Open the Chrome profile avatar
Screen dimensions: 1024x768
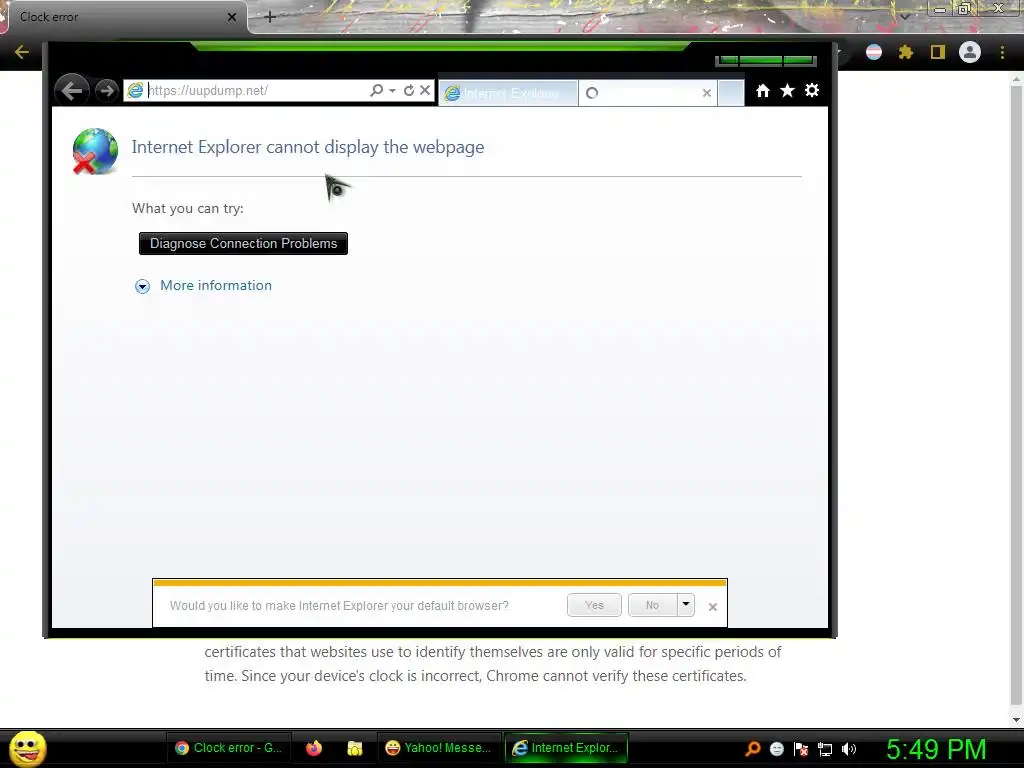click(970, 52)
